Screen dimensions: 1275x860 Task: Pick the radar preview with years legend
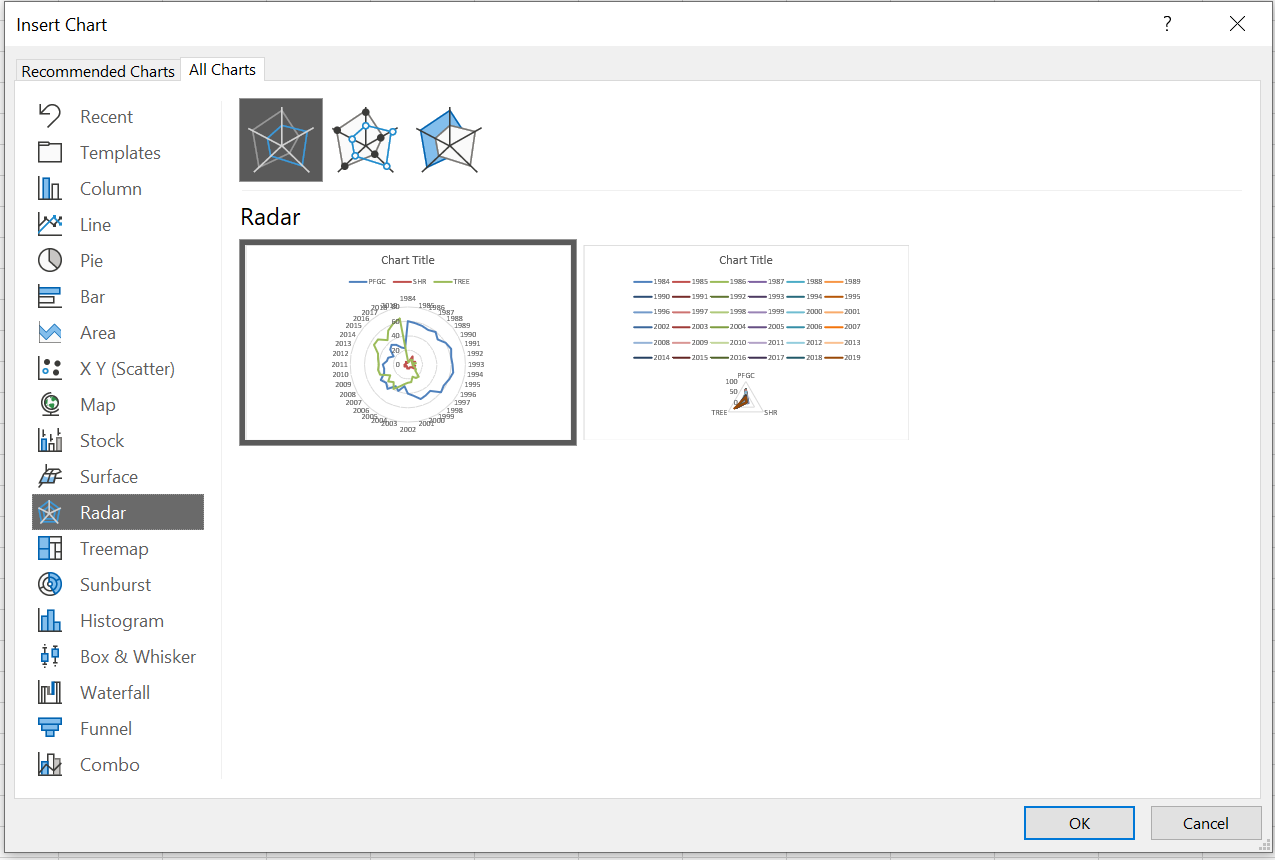[x=746, y=343]
